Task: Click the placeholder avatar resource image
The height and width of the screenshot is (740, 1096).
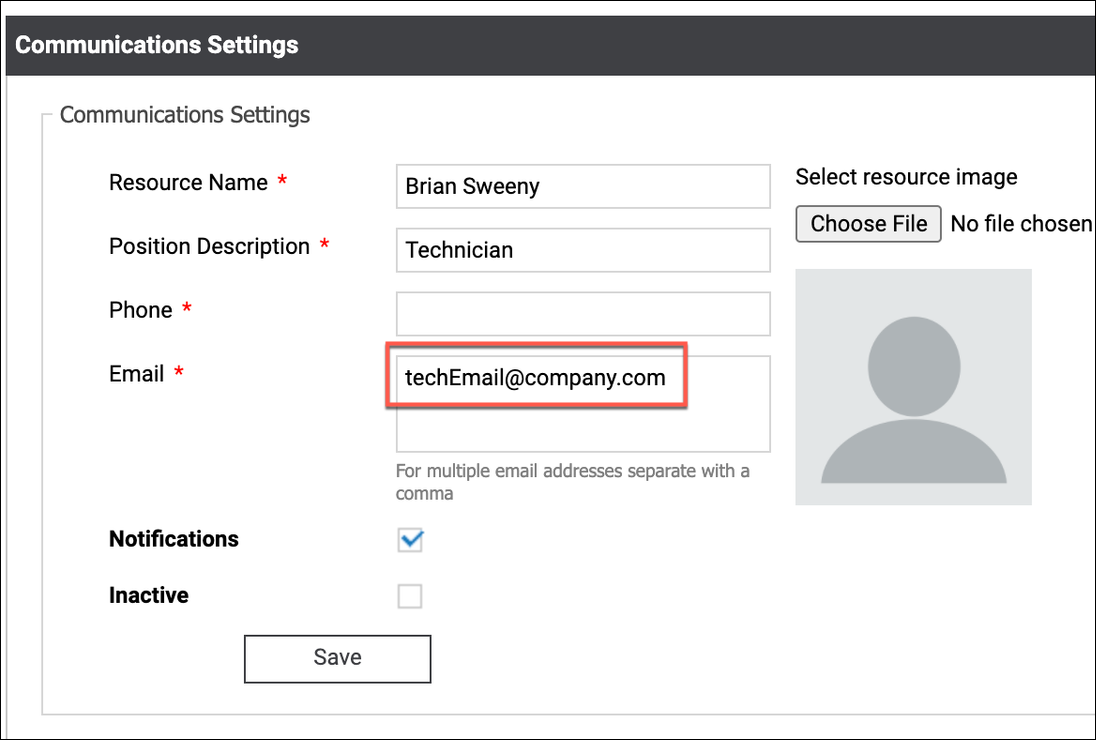Action: tap(913, 387)
